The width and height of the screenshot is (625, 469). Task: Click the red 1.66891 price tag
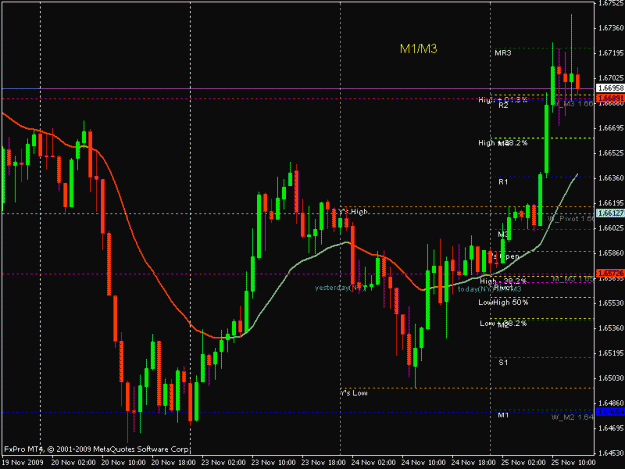pyautogui.click(x=610, y=98)
